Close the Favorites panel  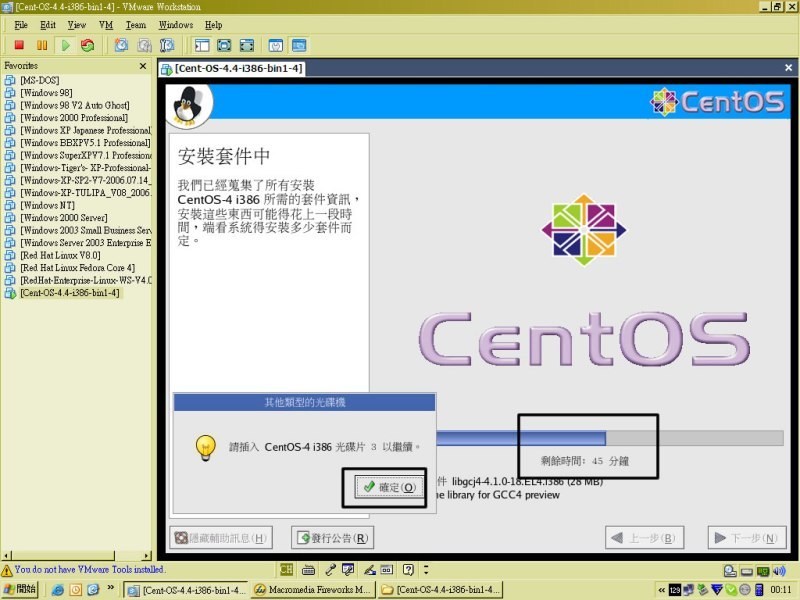click(x=143, y=66)
